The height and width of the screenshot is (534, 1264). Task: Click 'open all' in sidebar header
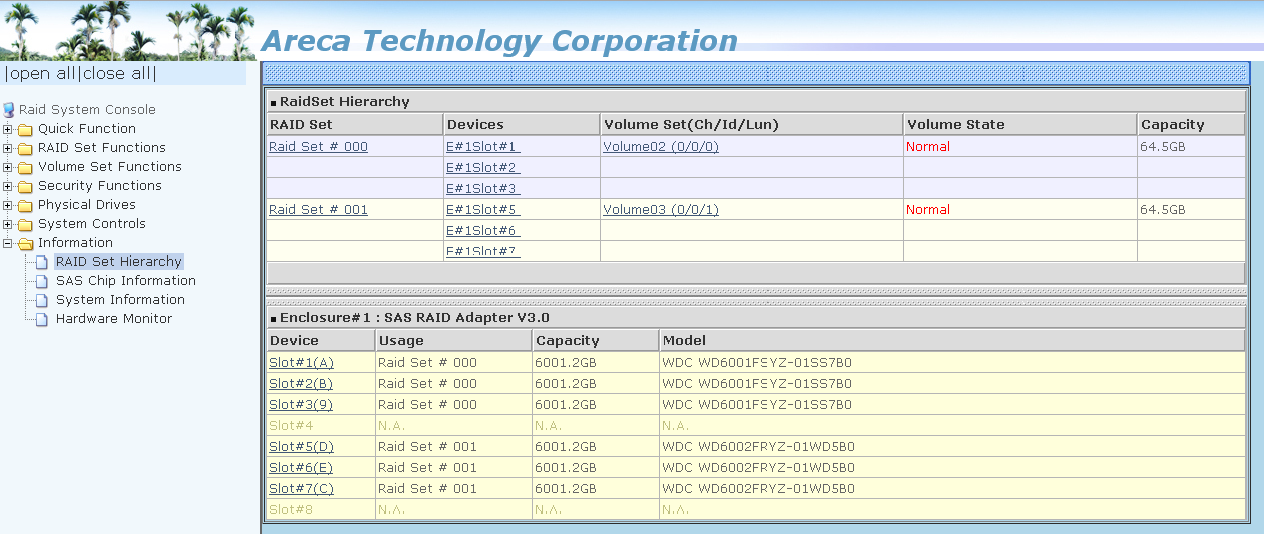[x=43, y=73]
